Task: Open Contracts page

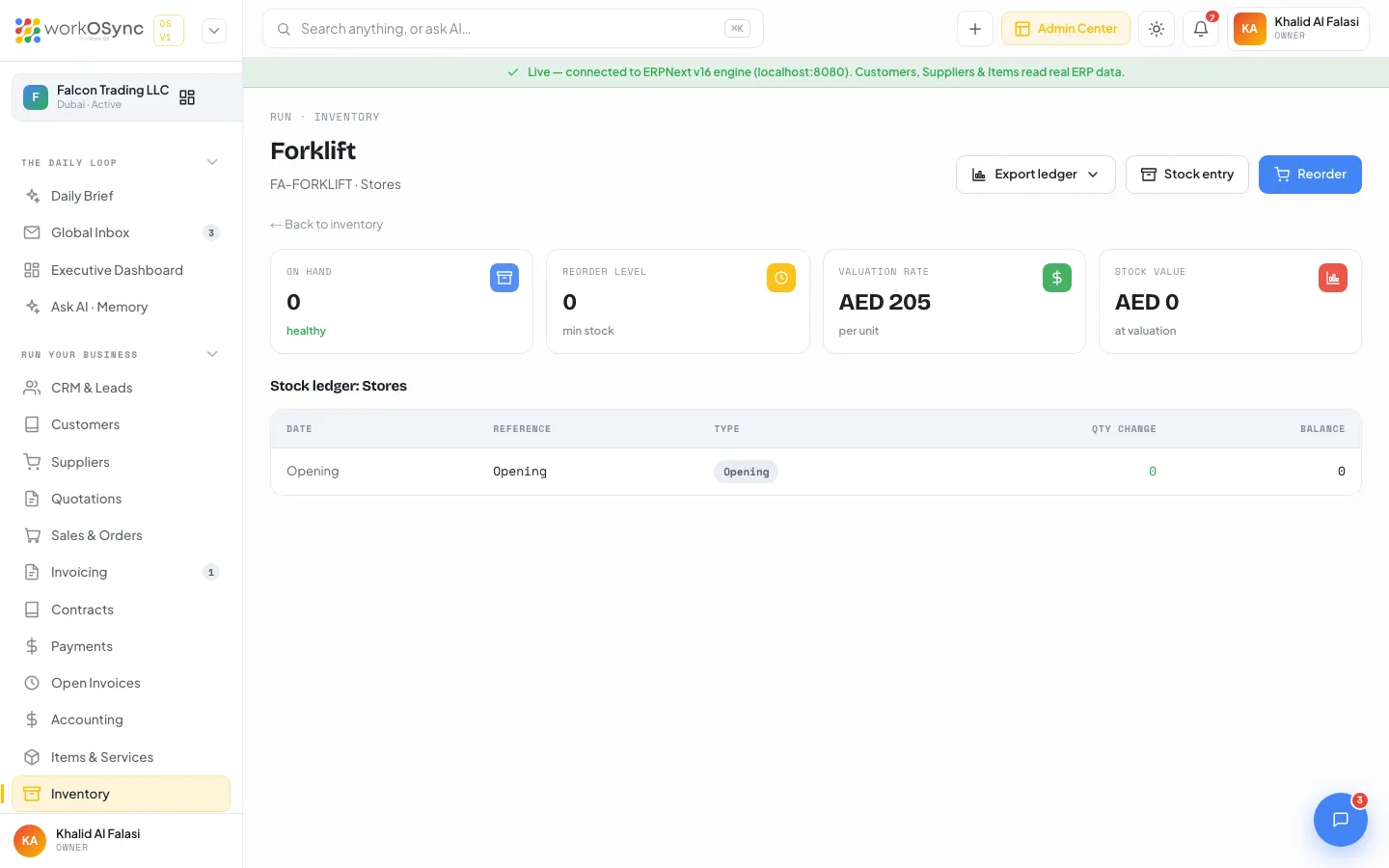Action: point(121,610)
